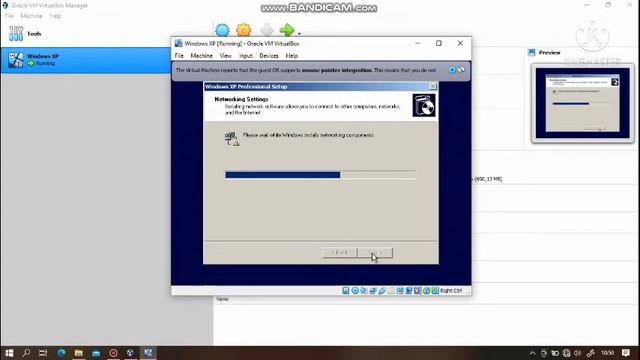Open the File menu in VirtualBox Manager

click(x=9, y=16)
